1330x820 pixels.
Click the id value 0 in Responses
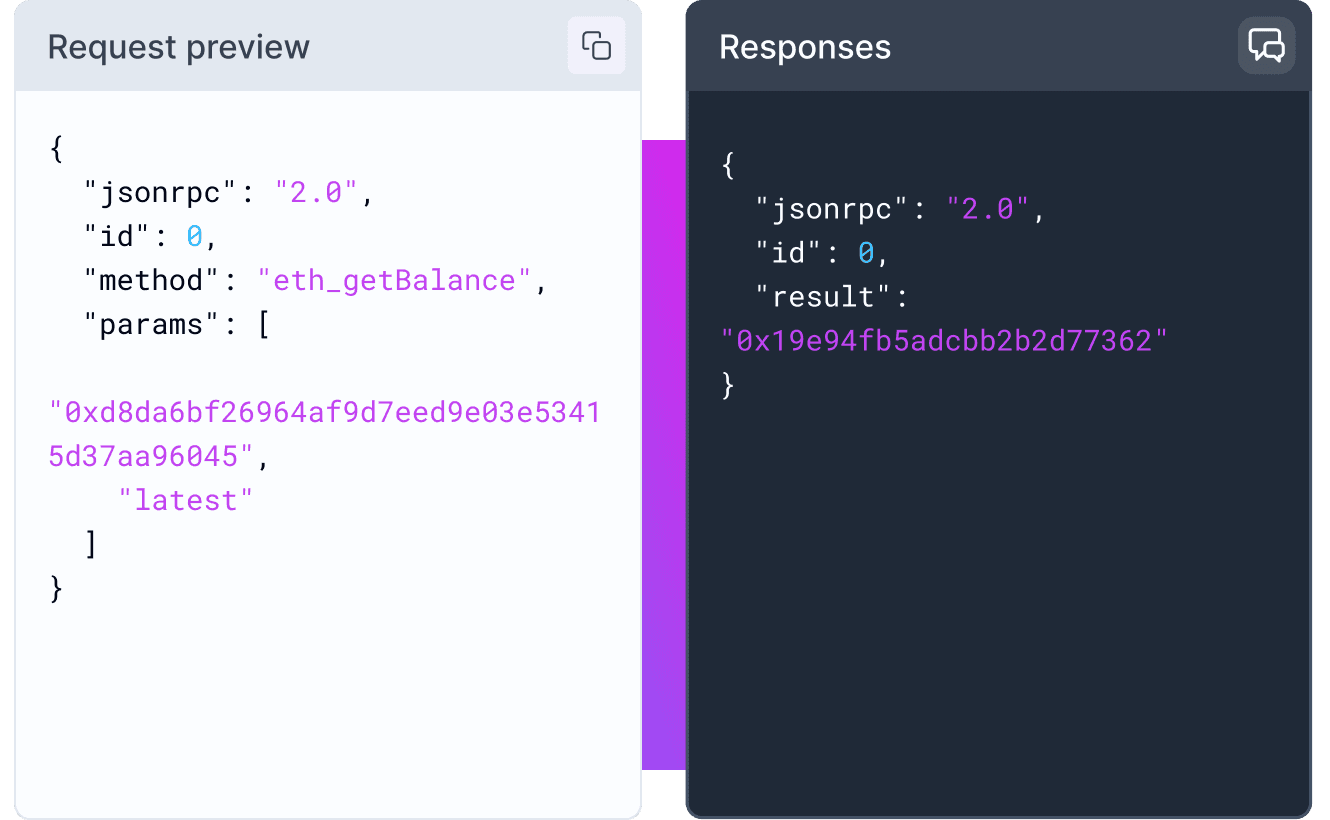click(867, 253)
